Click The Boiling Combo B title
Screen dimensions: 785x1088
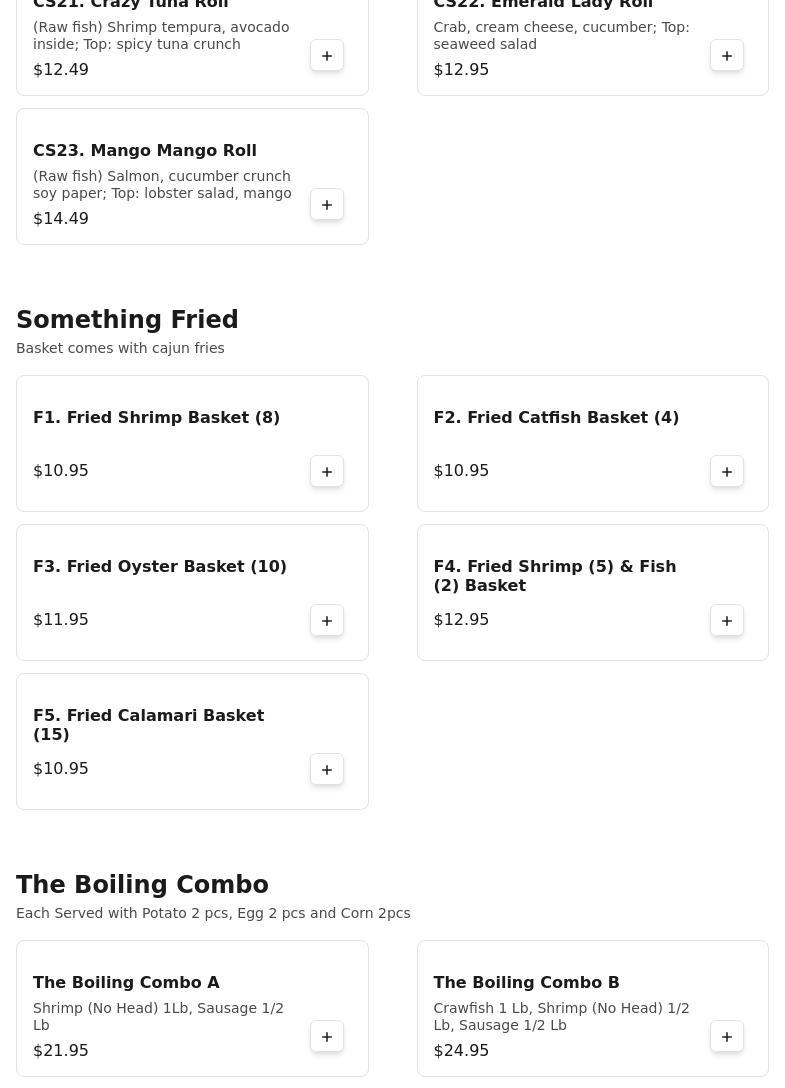tap(526, 983)
